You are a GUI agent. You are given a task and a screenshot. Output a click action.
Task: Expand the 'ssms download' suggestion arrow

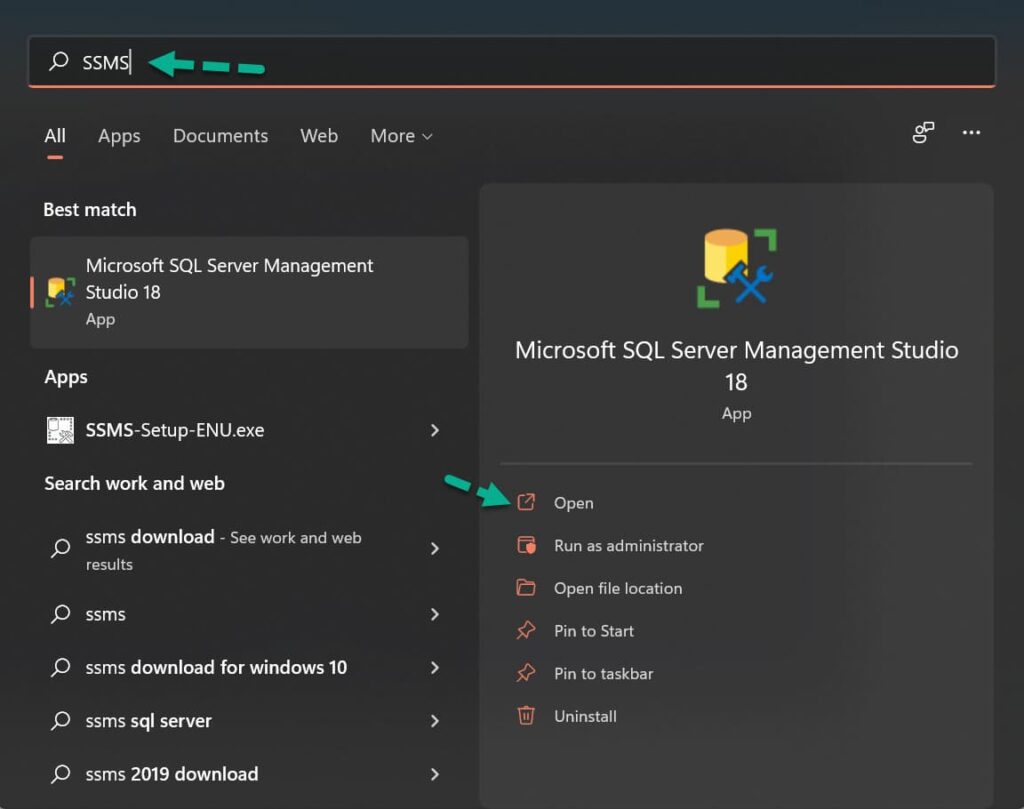coord(435,548)
